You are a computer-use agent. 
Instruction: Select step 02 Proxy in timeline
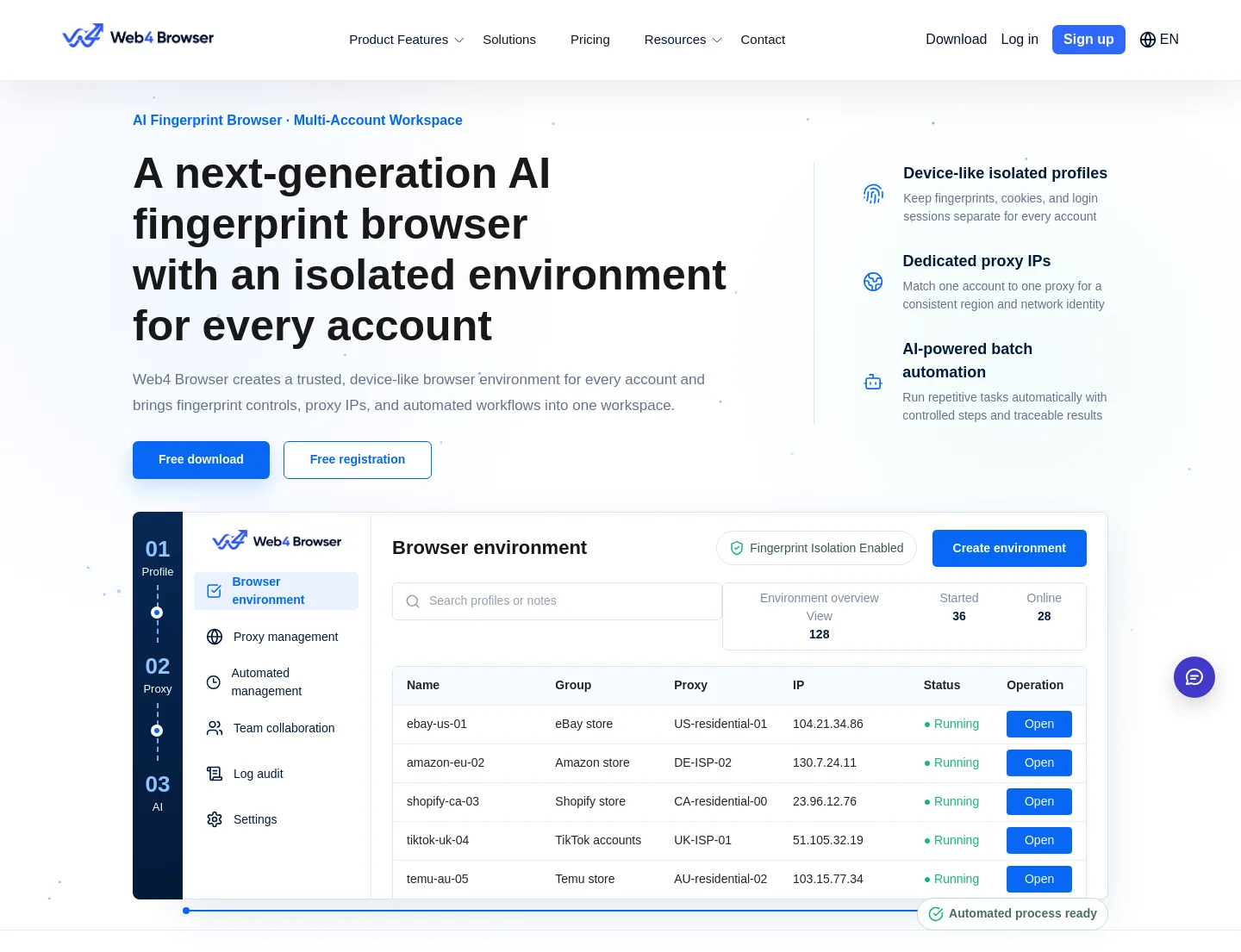pyautogui.click(x=158, y=675)
